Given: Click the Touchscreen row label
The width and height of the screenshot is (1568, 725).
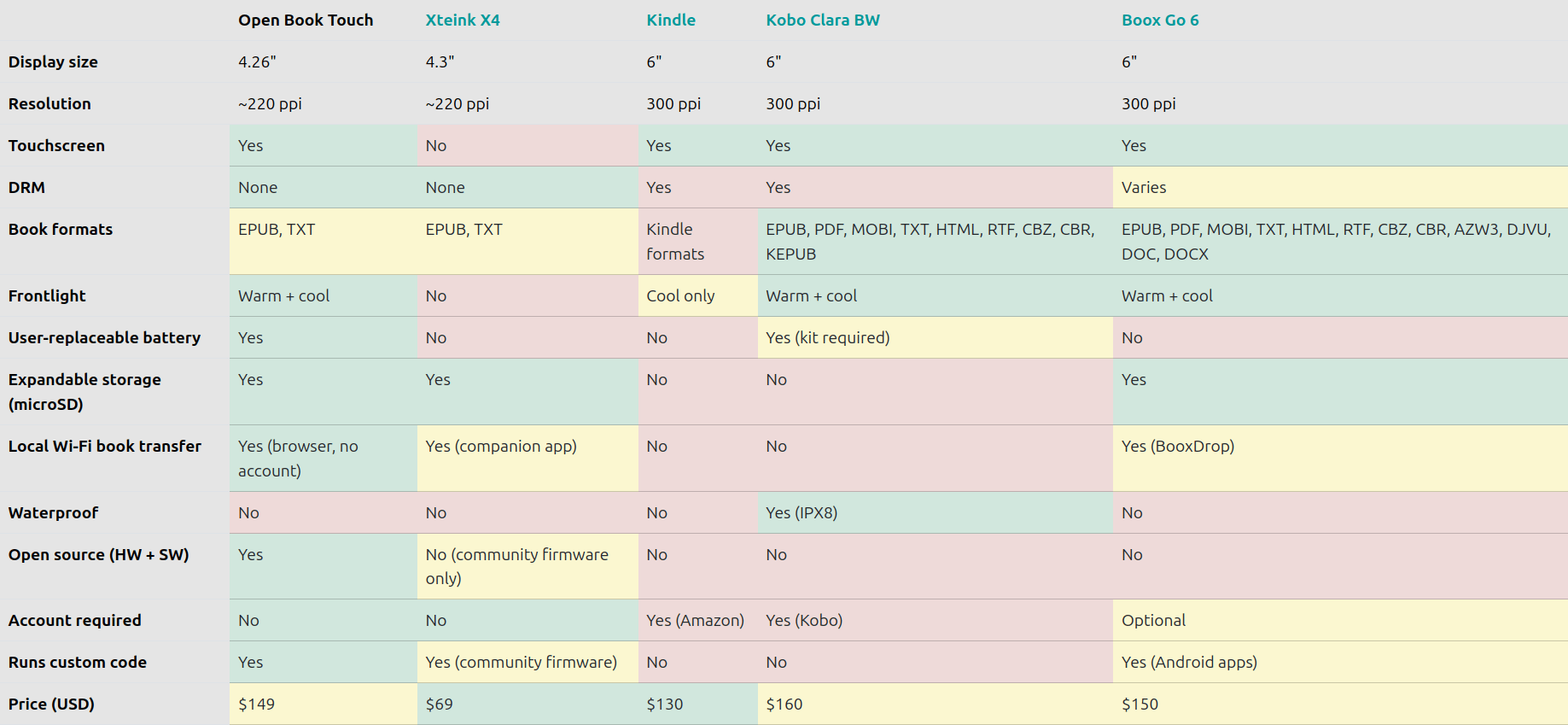Looking at the screenshot, I should pyautogui.click(x=56, y=145).
